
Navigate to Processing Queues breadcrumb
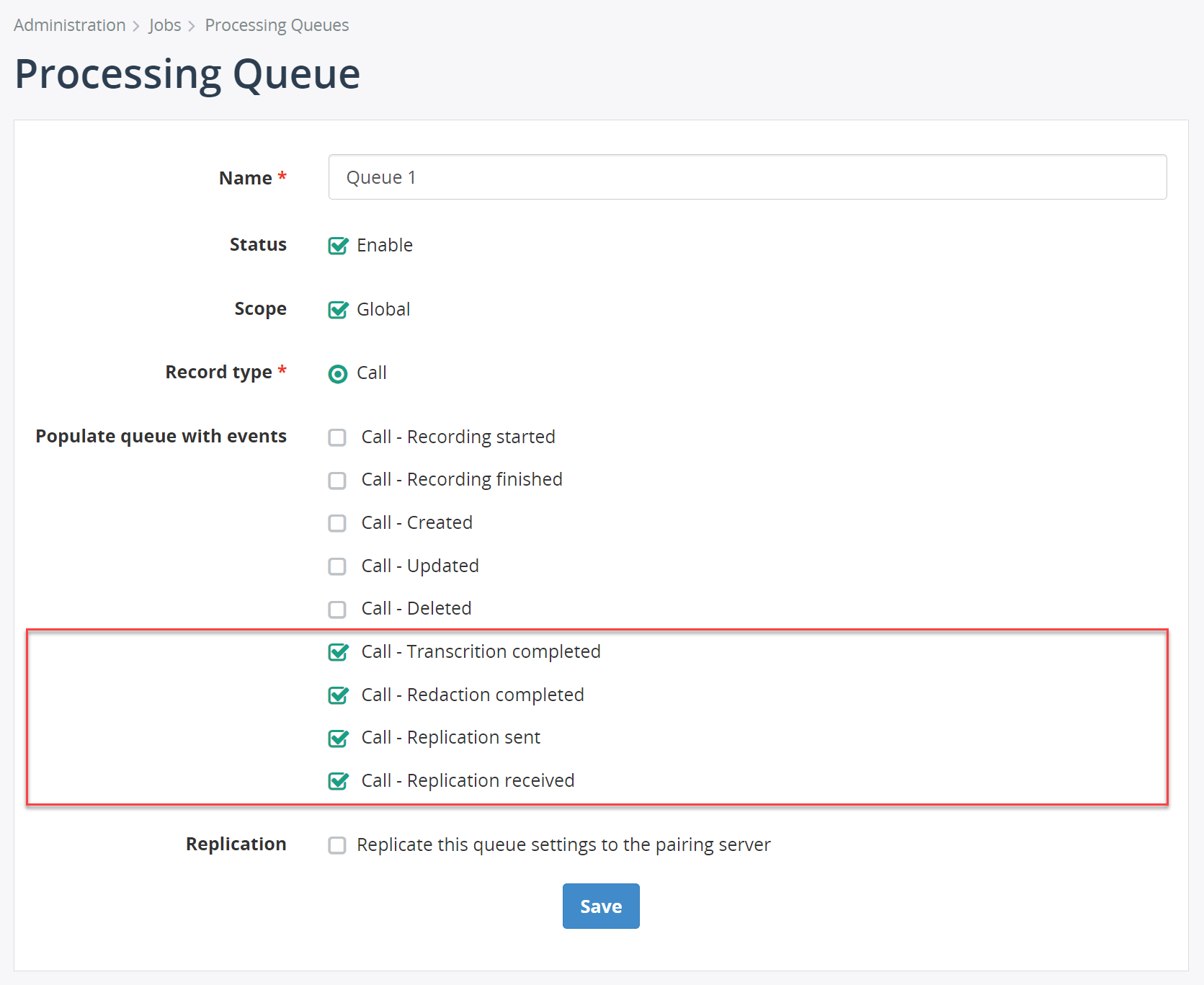(277, 25)
